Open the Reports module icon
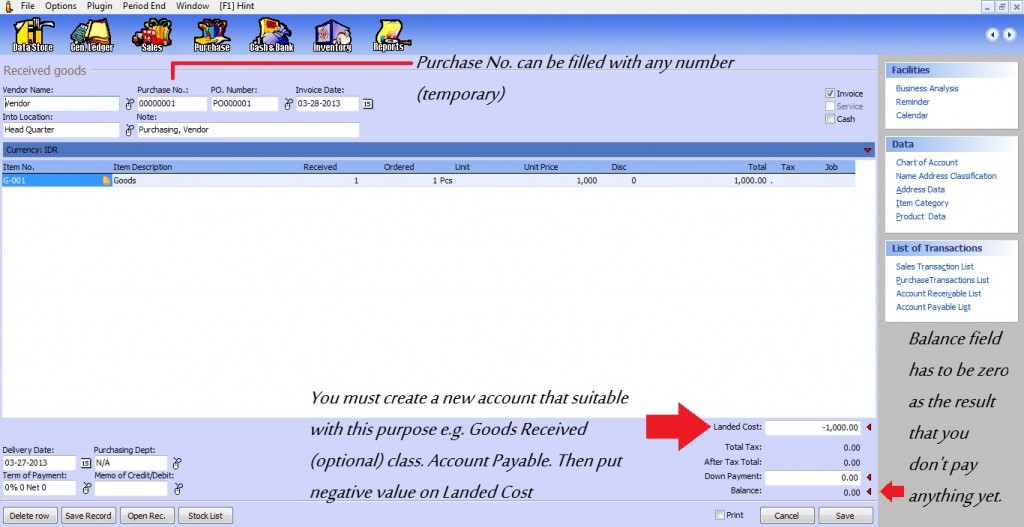This screenshot has width=1024, height=527. 389,36
